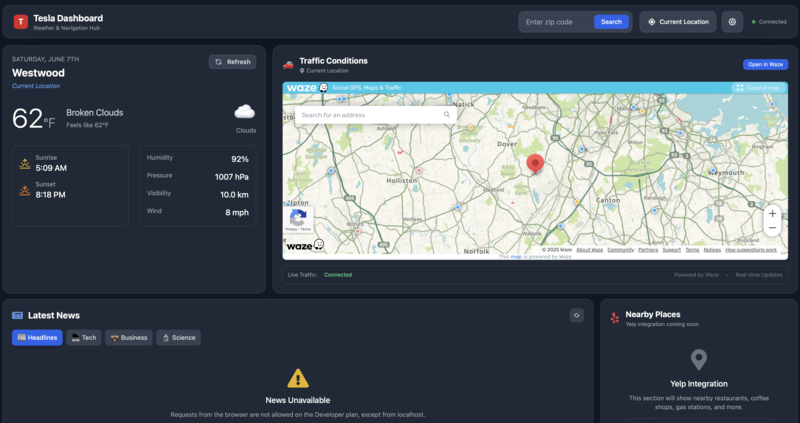Refresh the weather data
800x423 pixels.
tap(233, 62)
